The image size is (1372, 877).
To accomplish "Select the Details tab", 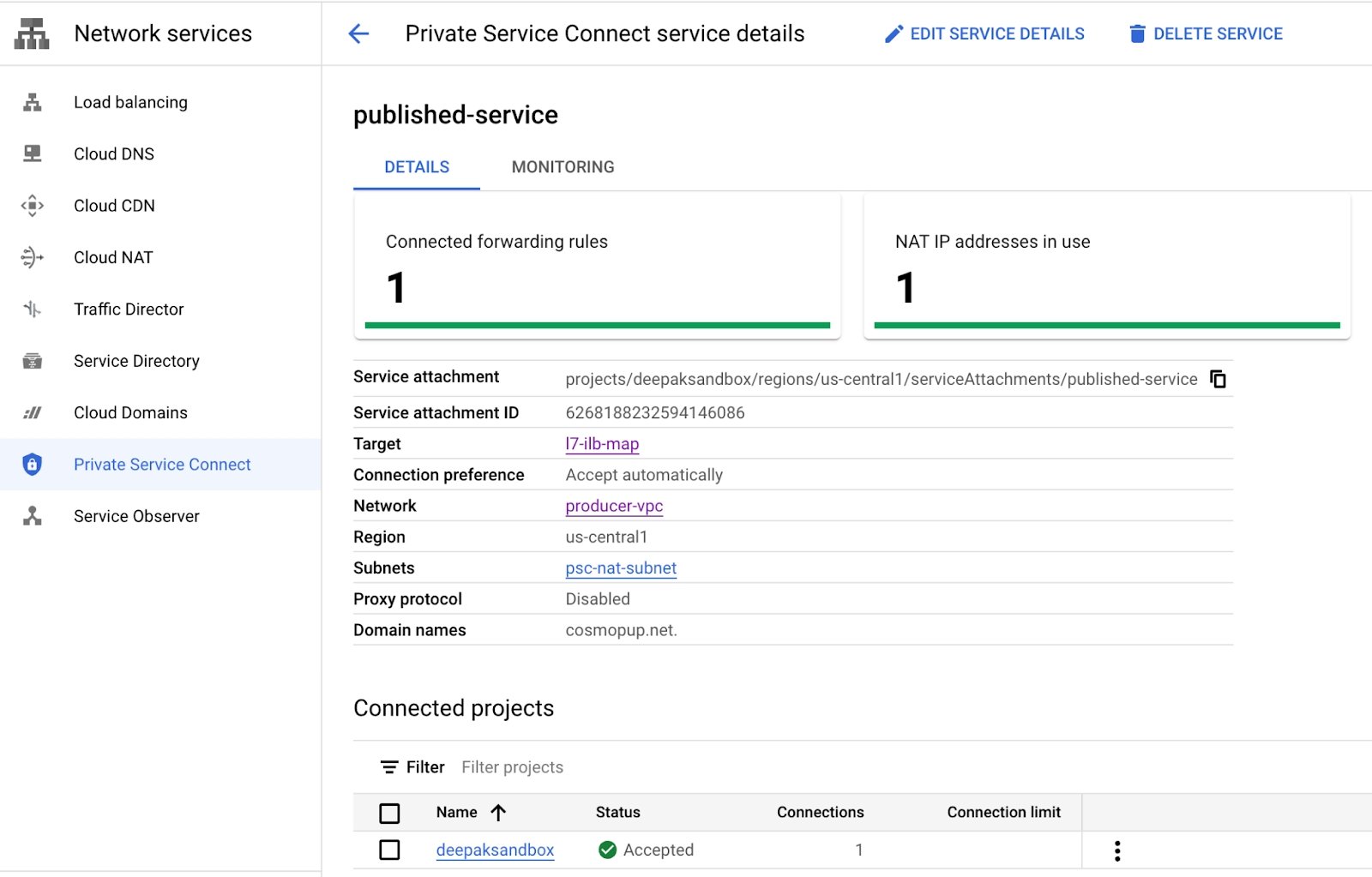I will pos(417,167).
